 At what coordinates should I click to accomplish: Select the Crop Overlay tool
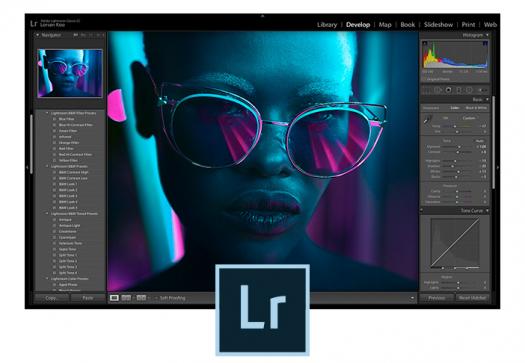427,90
